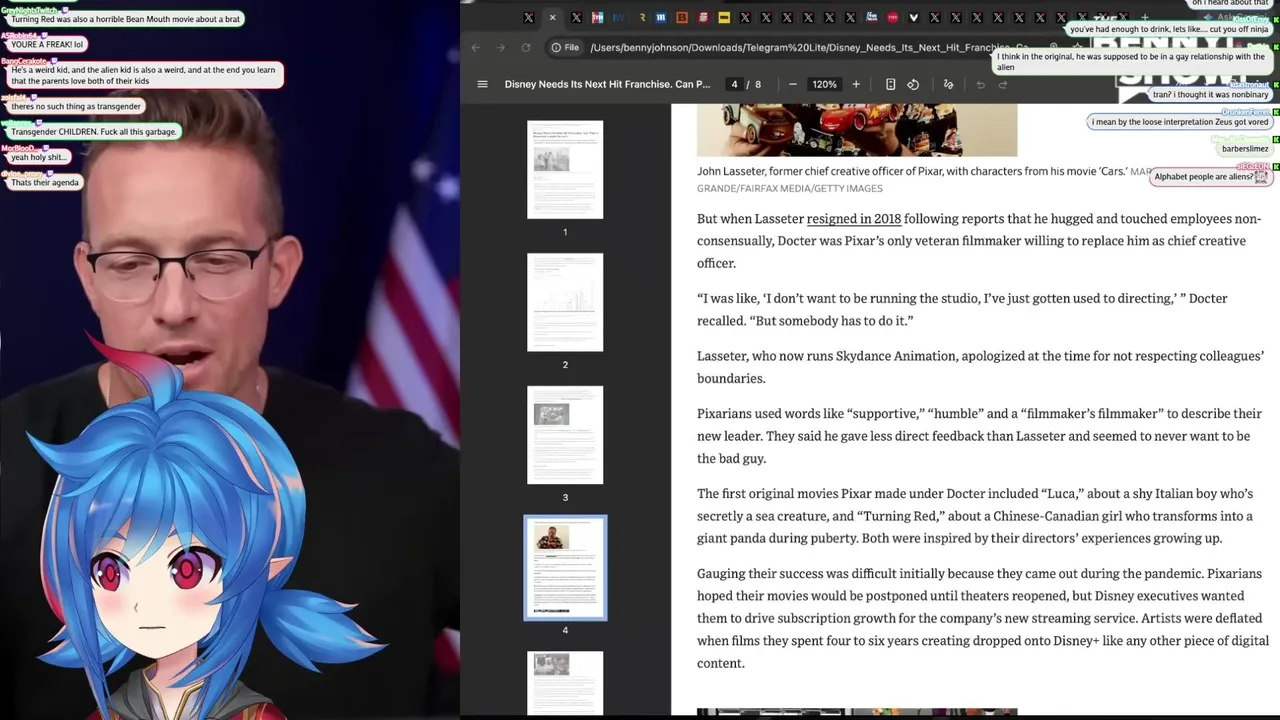Screen dimensions: 1280x720
Task: Switch to the red circle icon tab
Action: [893, 17]
